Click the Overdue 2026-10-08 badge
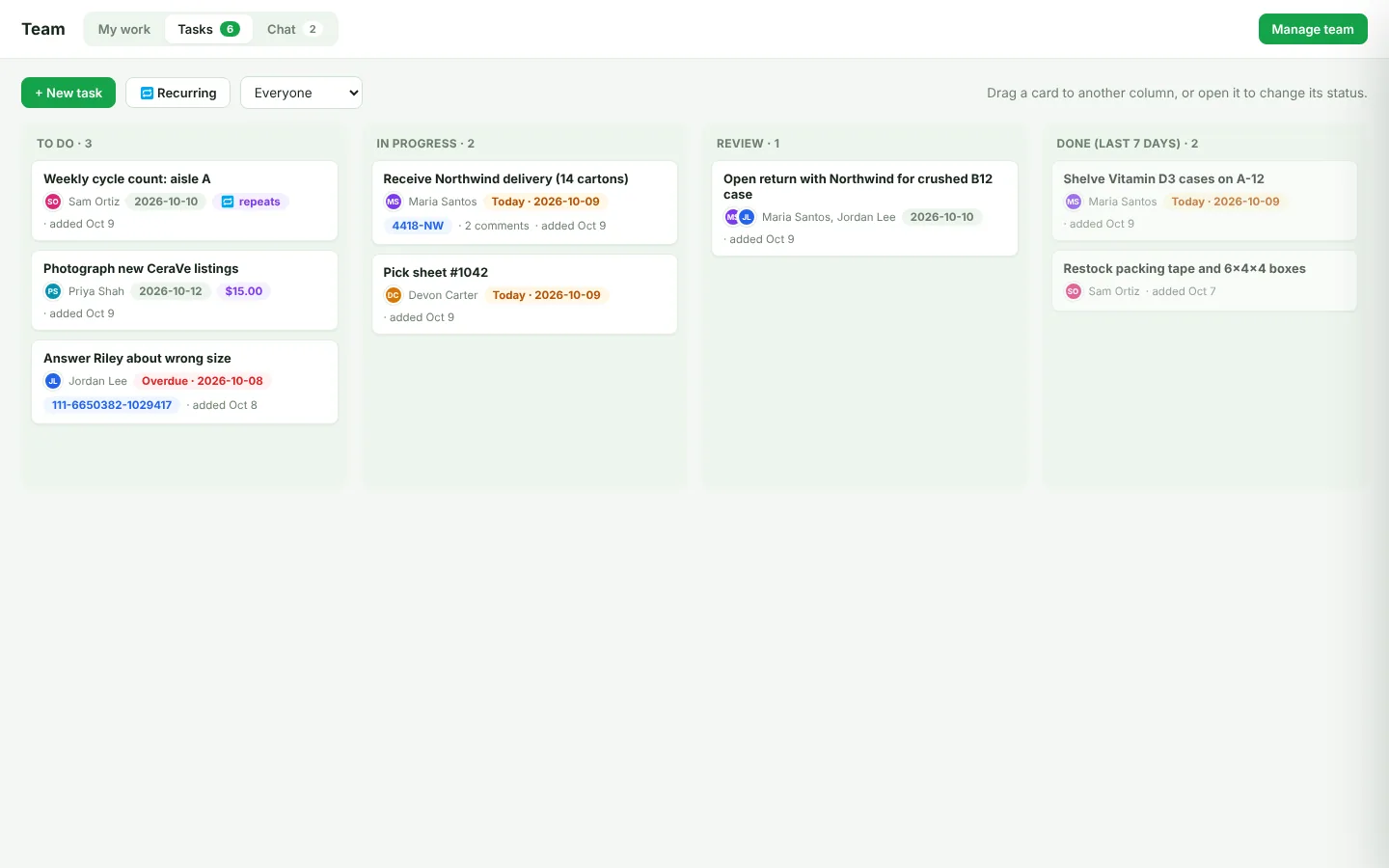The width and height of the screenshot is (1389, 868). 203,381
